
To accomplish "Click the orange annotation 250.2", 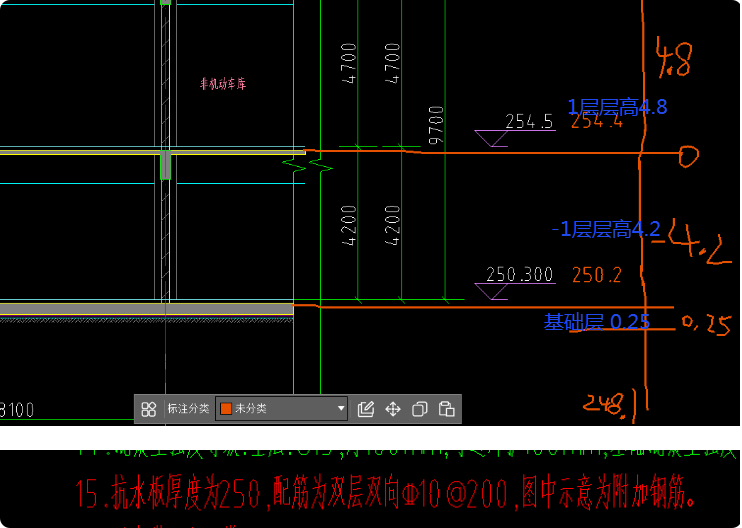I will [x=597, y=275].
